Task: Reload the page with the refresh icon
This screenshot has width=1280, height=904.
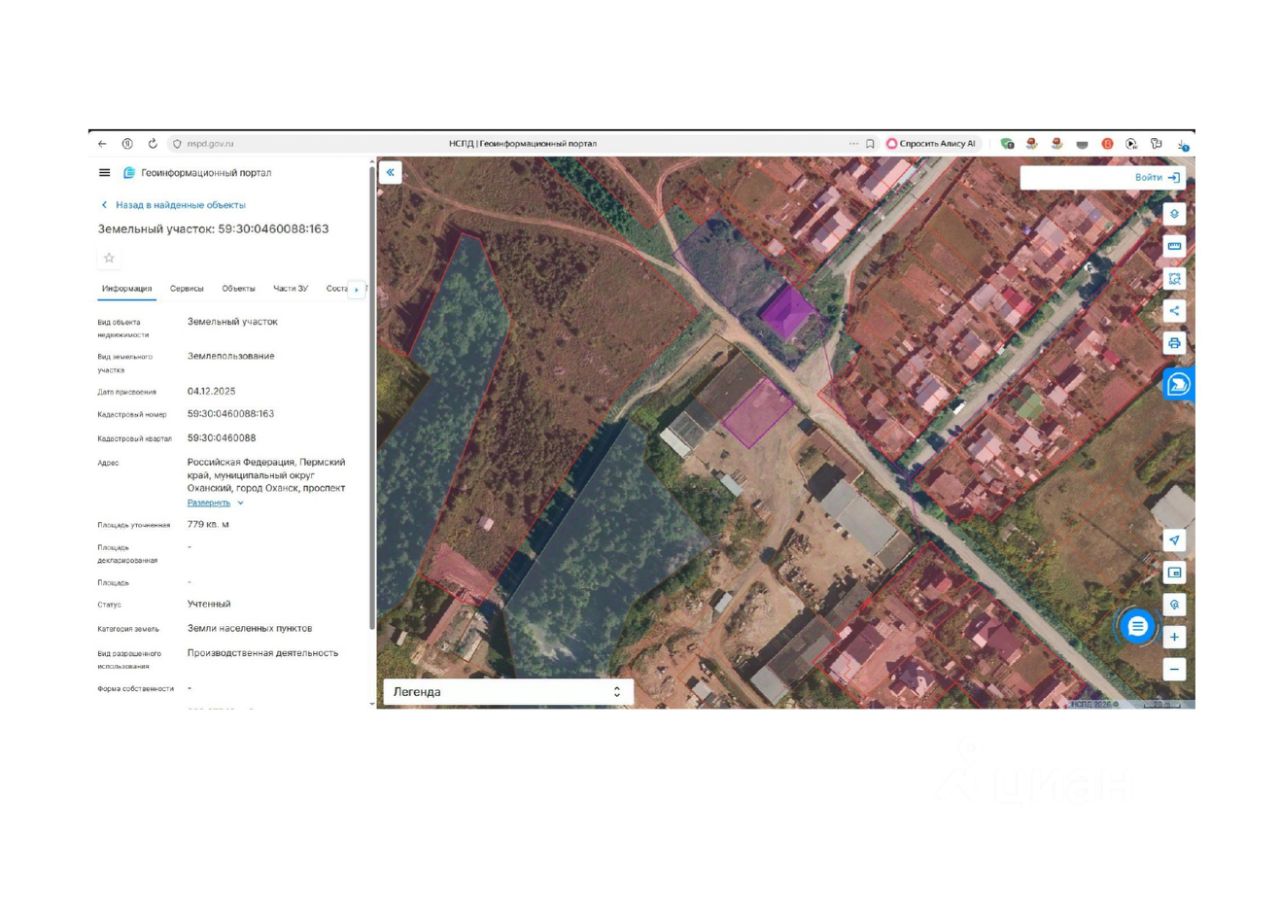Action: [153, 144]
